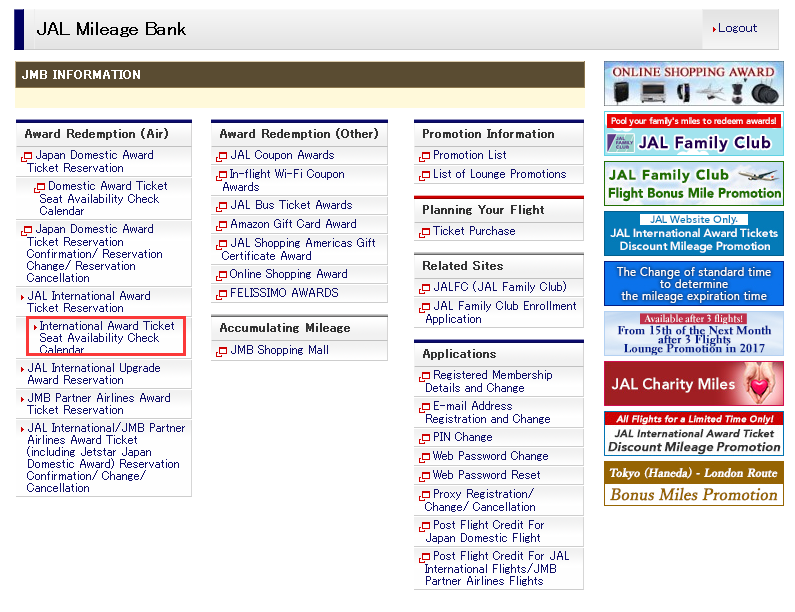Click the JAL Charity Miles banner
795x612 pixels.
694,383
